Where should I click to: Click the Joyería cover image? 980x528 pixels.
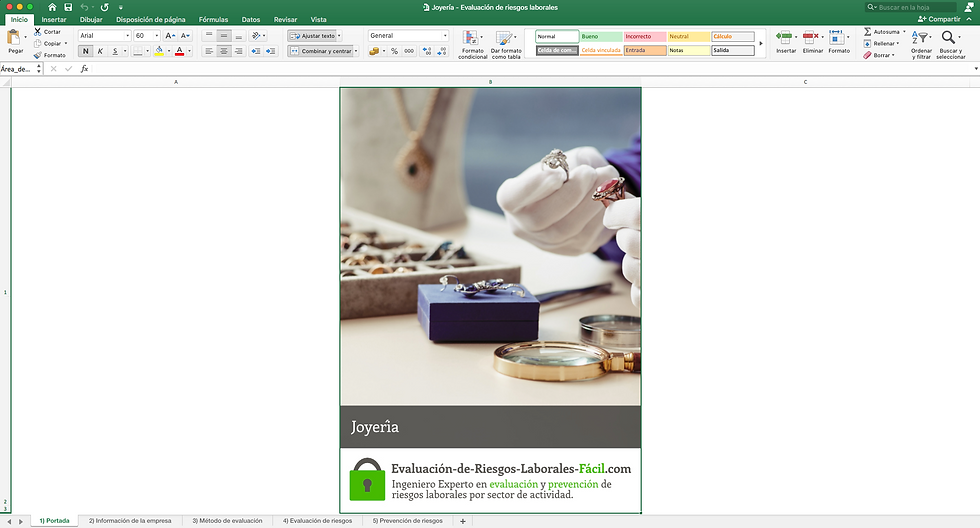(x=491, y=246)
